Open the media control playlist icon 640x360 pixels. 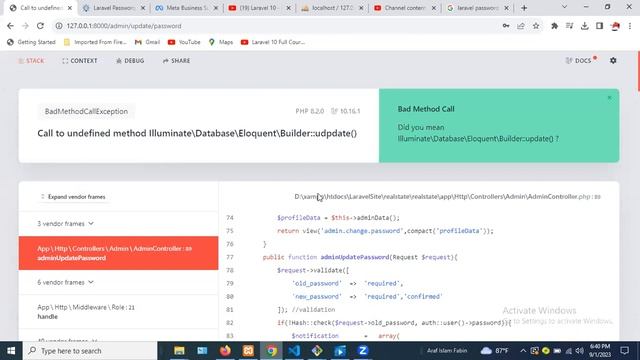[569, 26]
